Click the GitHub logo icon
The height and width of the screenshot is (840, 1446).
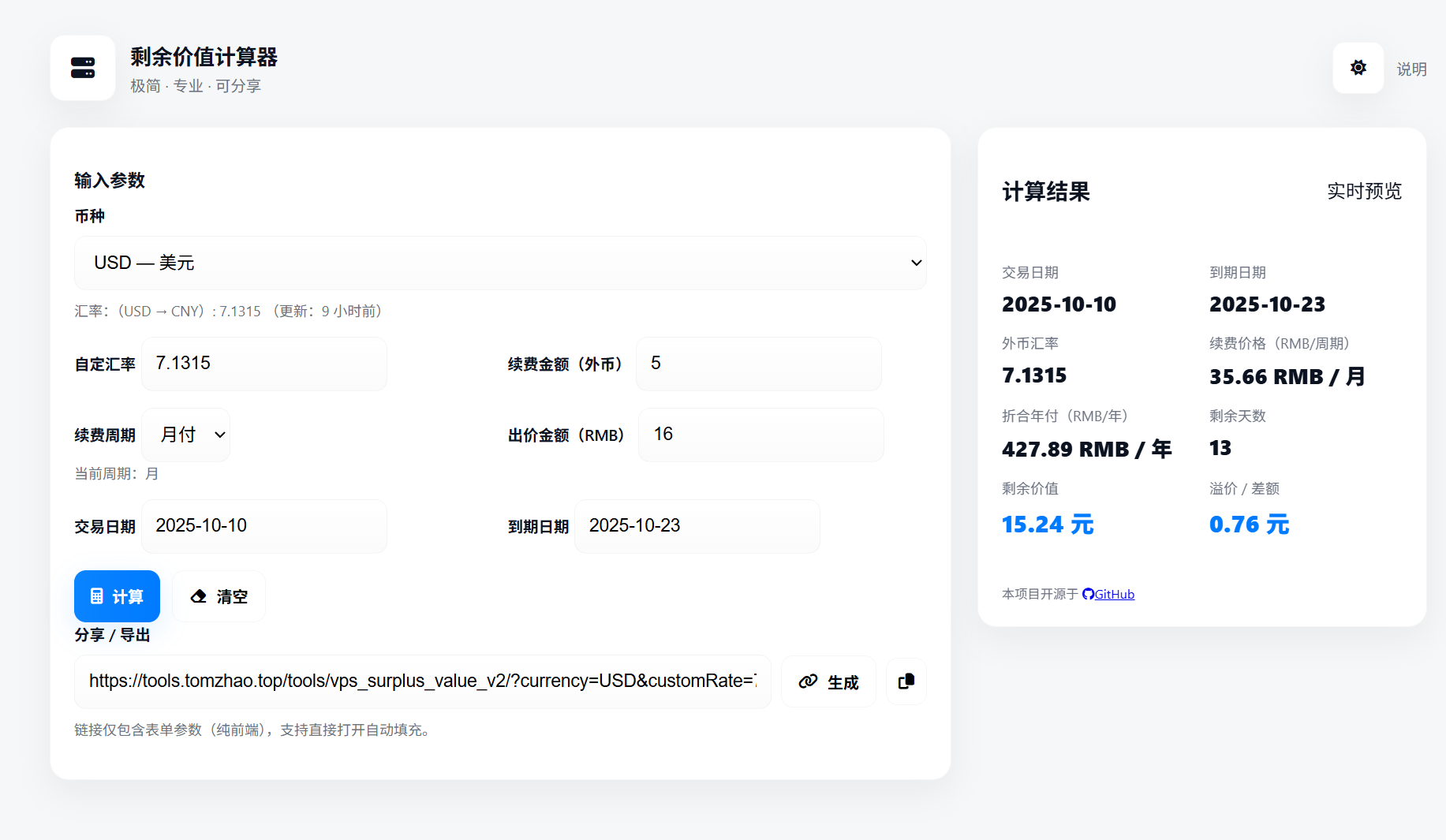pyautogui.click(x=1087, y=594)
